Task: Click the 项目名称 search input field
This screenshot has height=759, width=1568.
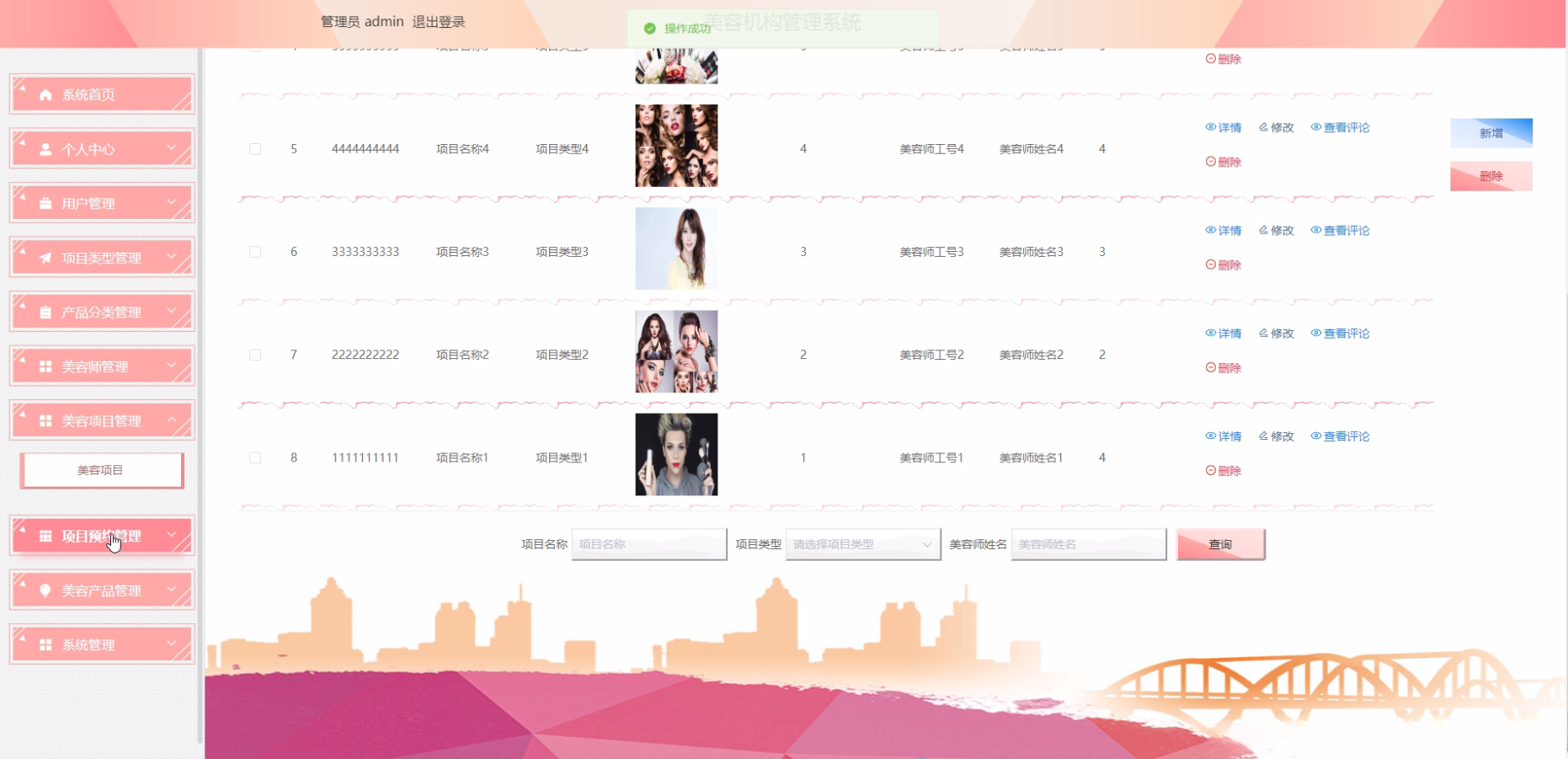Action: pyautogui.click(x=648, y=544)
